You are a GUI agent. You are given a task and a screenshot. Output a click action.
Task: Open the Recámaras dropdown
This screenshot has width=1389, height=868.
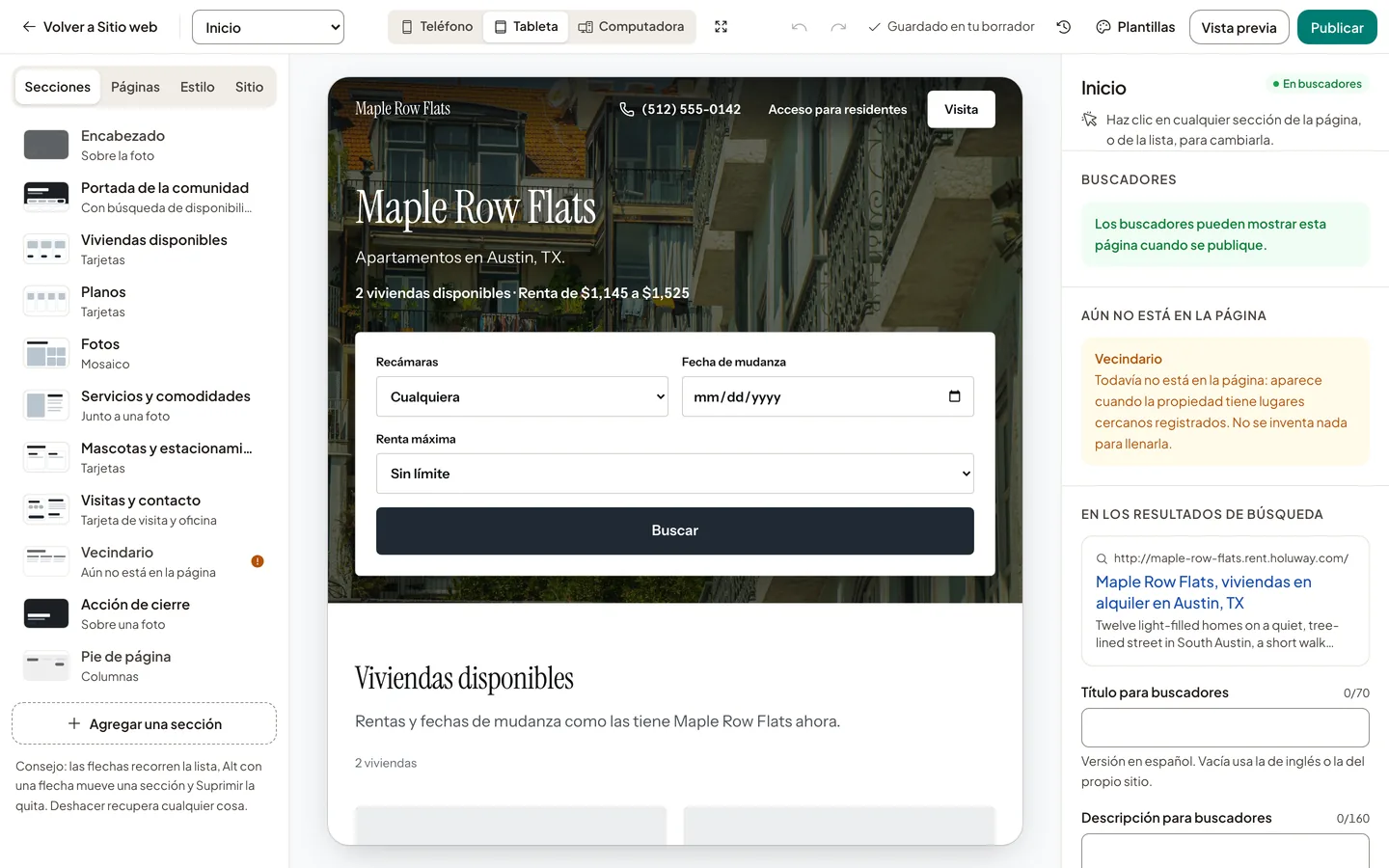(x=522, y=396)
